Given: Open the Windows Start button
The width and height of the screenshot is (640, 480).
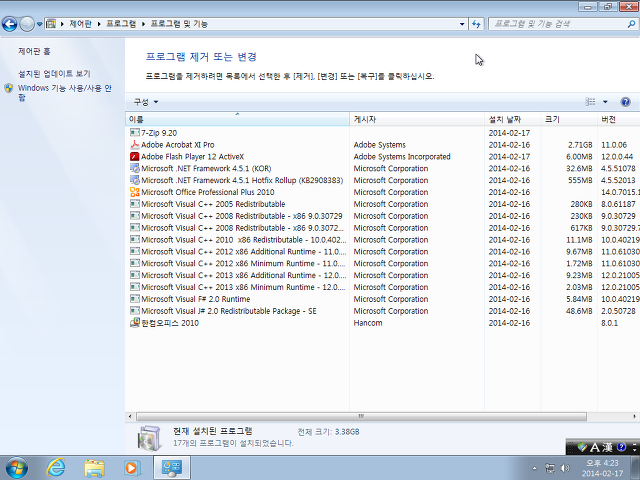Looking at the screenshot, I should [17, 468].
